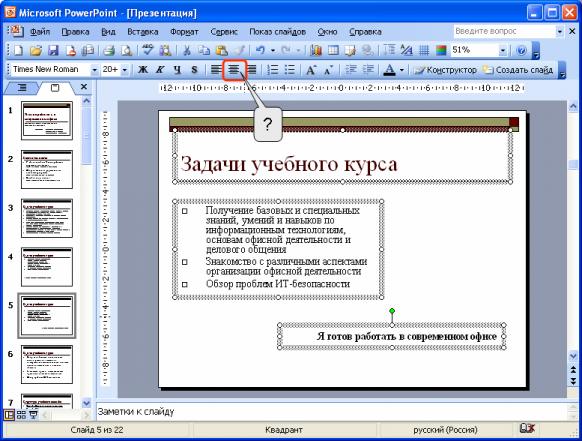Click the Increase Indent icon

(368, 69)
